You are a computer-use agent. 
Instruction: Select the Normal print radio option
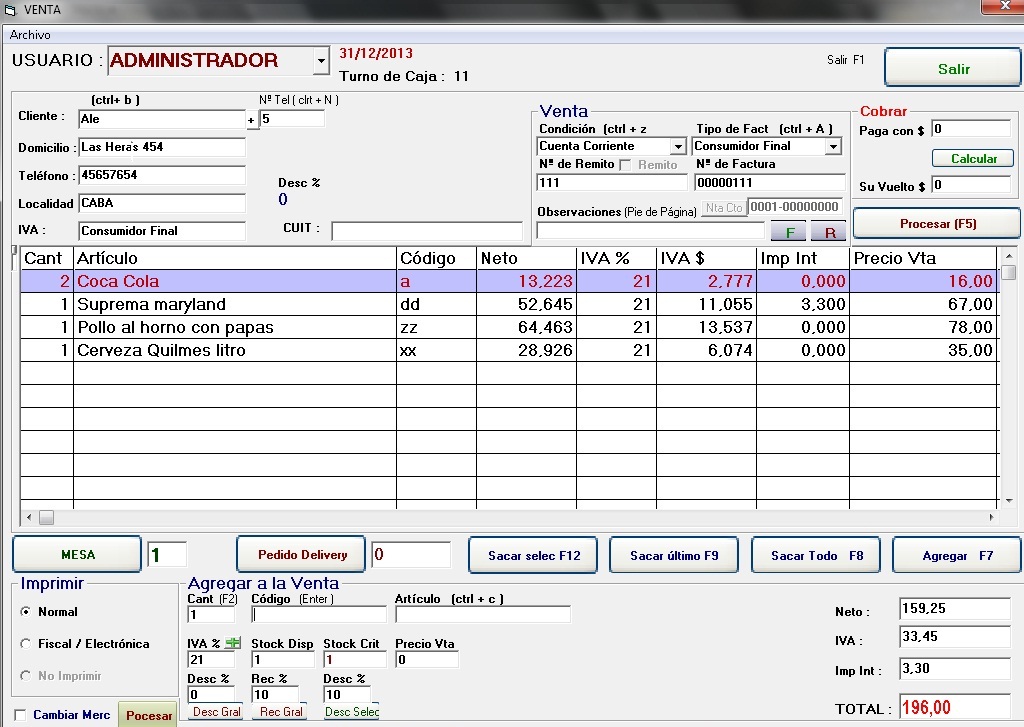[x=25, y=612]
